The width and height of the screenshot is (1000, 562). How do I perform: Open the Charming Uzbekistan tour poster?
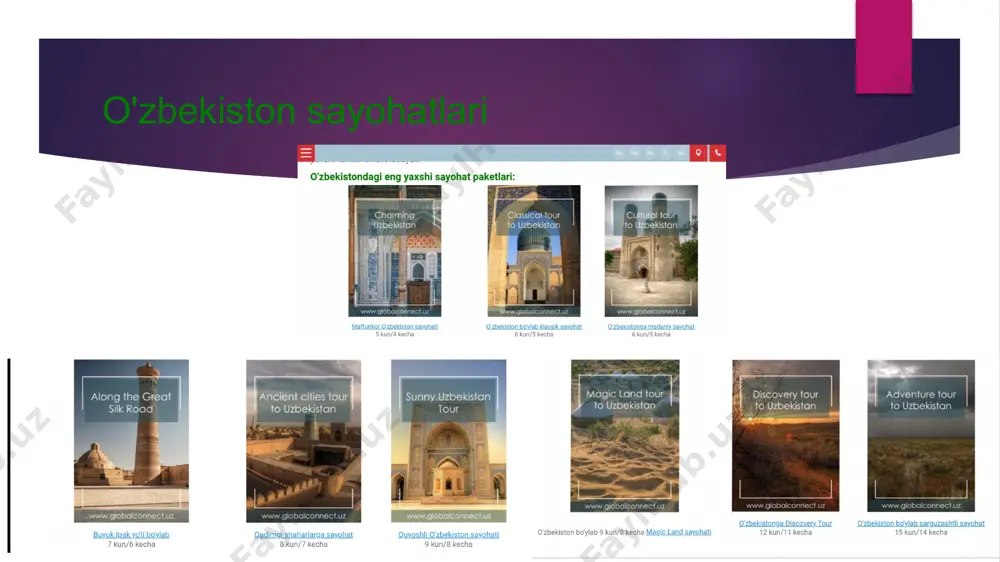tap(395, 251)
